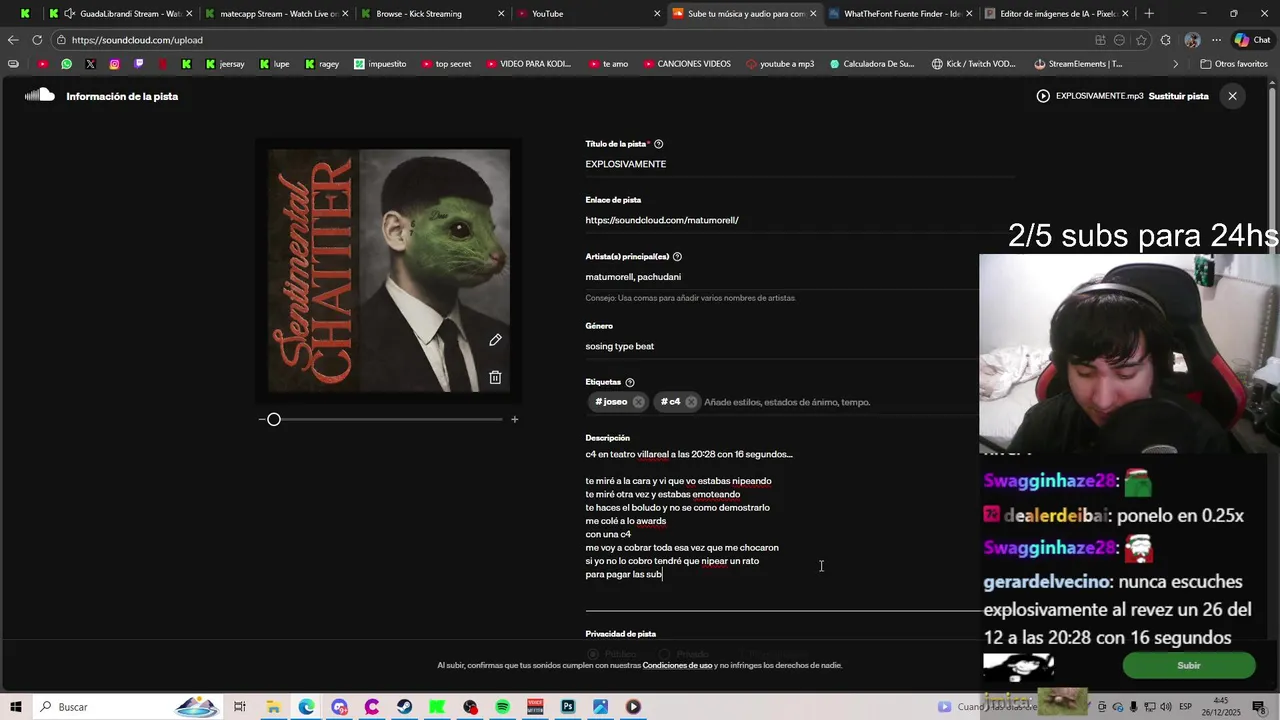Open the Instagram bookmark icon
Screen dimensions: 1280x720
[x=114, y=64]
